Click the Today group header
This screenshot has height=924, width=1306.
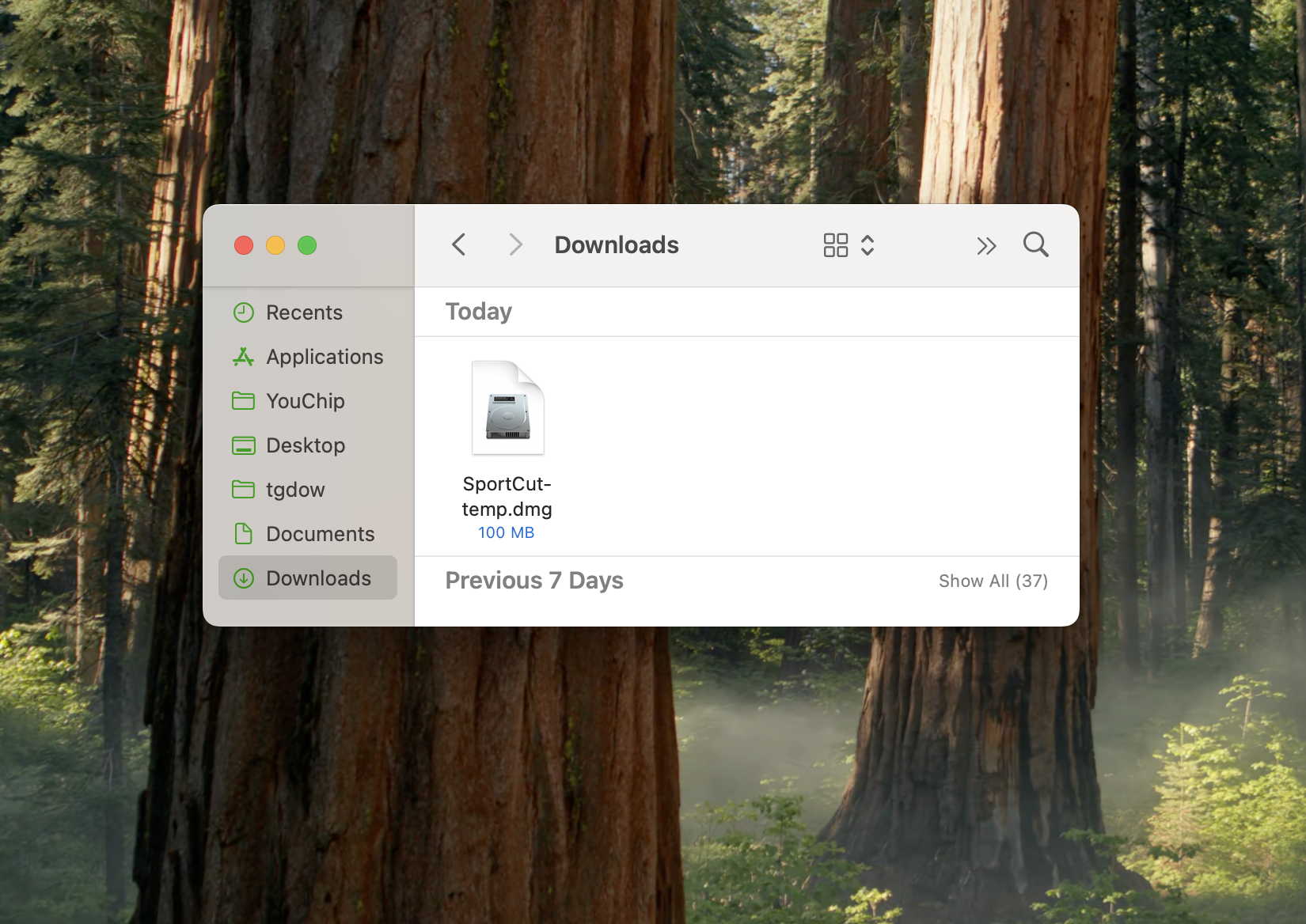[x=478, y=312]
